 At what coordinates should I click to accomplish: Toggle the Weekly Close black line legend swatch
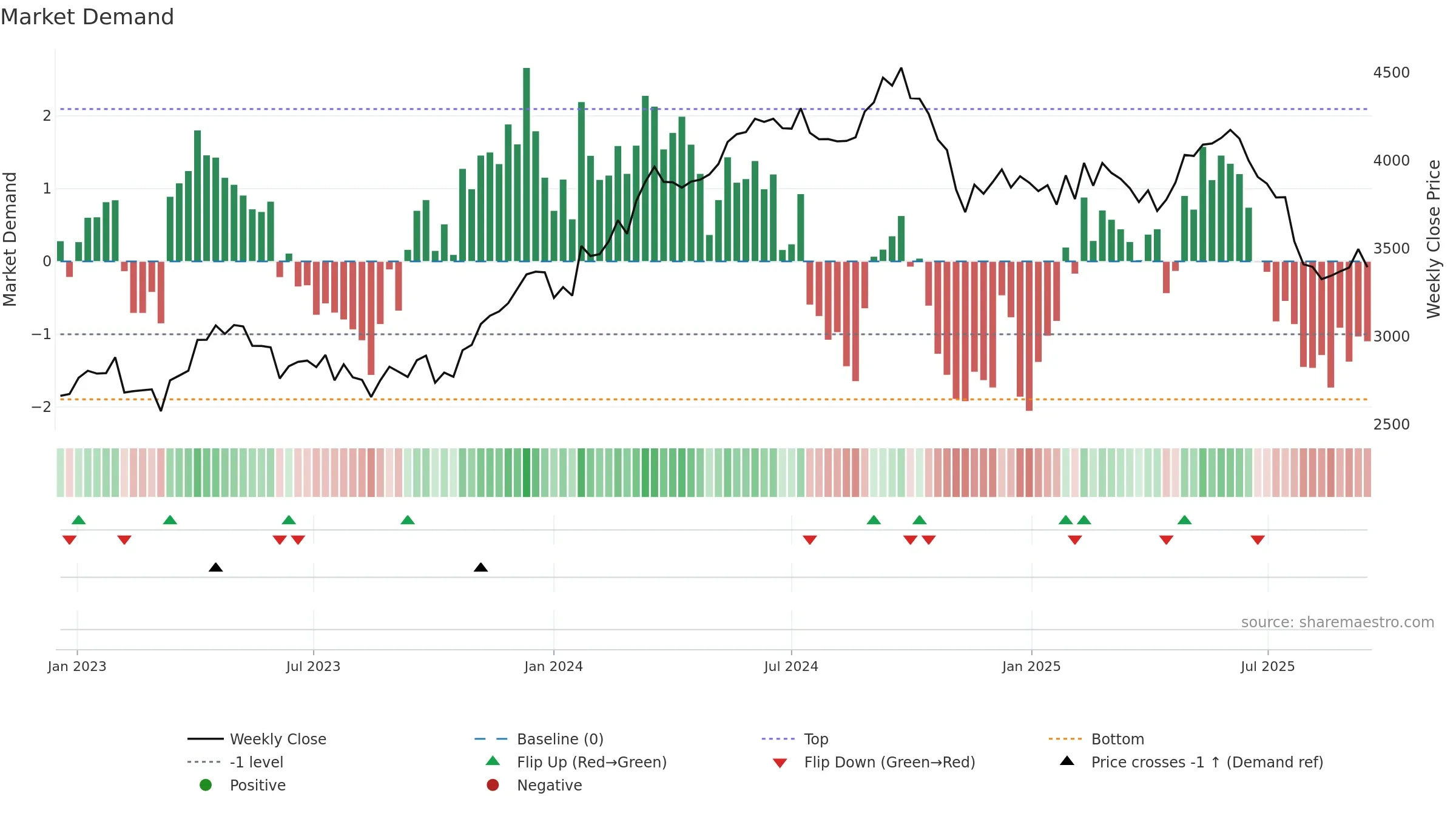[x=206, y=739]
